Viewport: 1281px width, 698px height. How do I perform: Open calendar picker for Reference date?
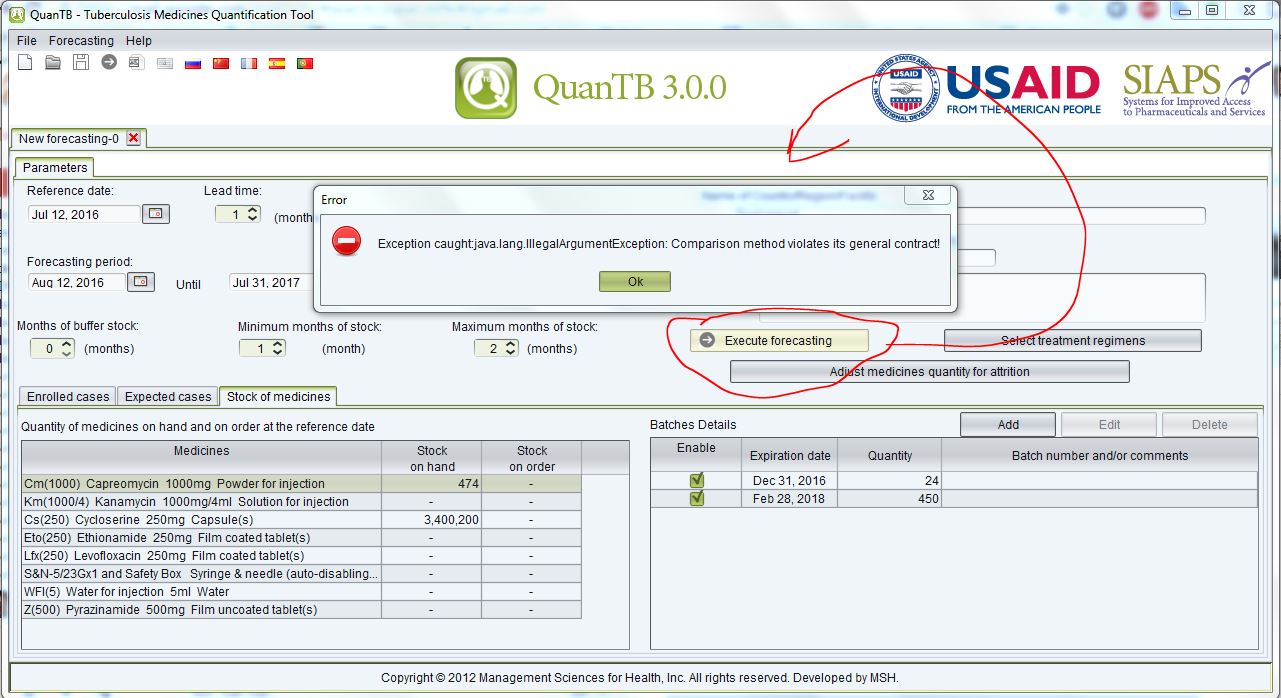(x=157, y=214)
